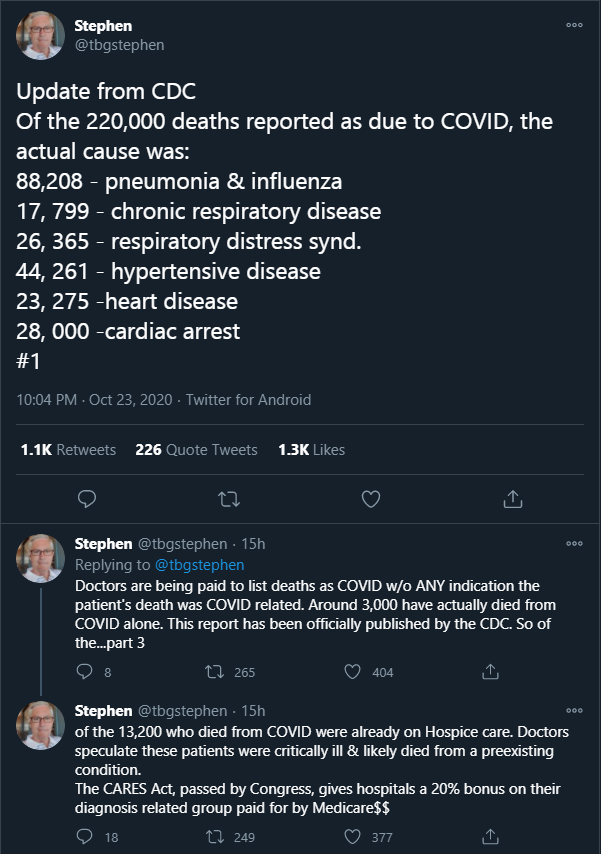
Task: Open more options on the first reply
Action: click(x=573, y=544)
